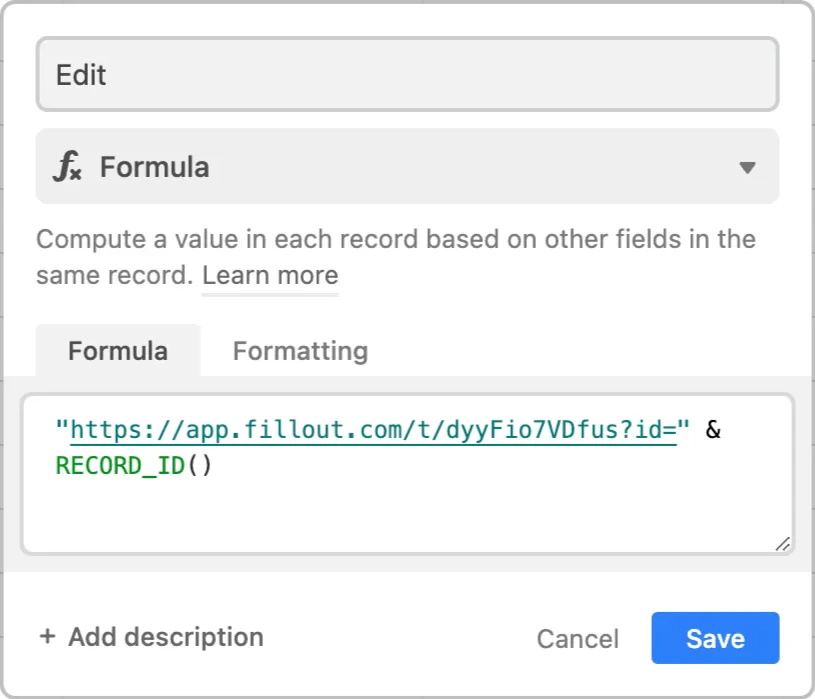Click the field name box showing Edit
This screenshot has height=699, width=815.
(x=407, y=74)
